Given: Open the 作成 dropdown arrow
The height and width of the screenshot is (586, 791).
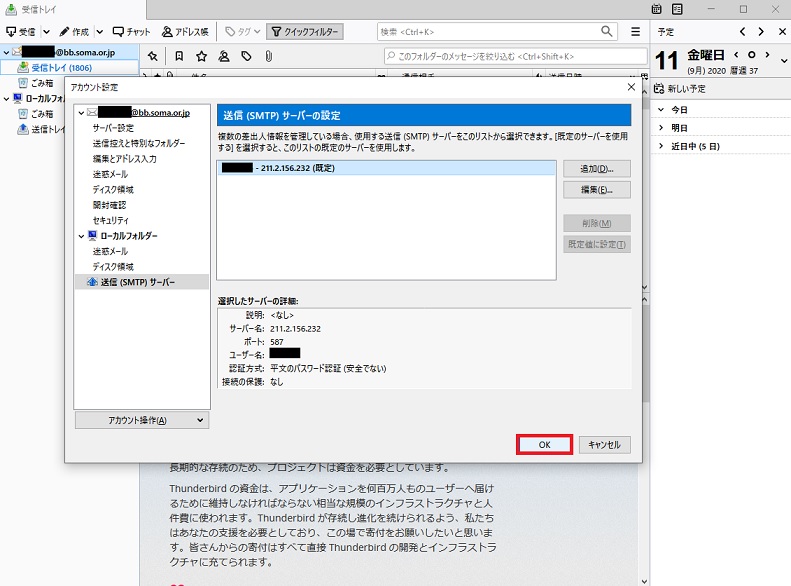Looking at the screenshot, I should tap(100, 32).
